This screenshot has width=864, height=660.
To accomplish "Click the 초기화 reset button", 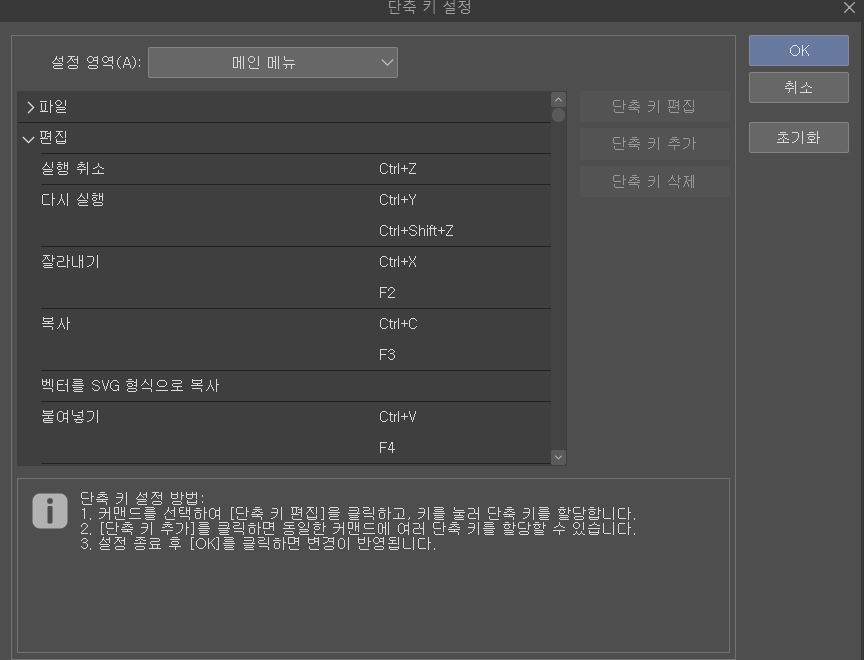I will [x=798, y=137].
